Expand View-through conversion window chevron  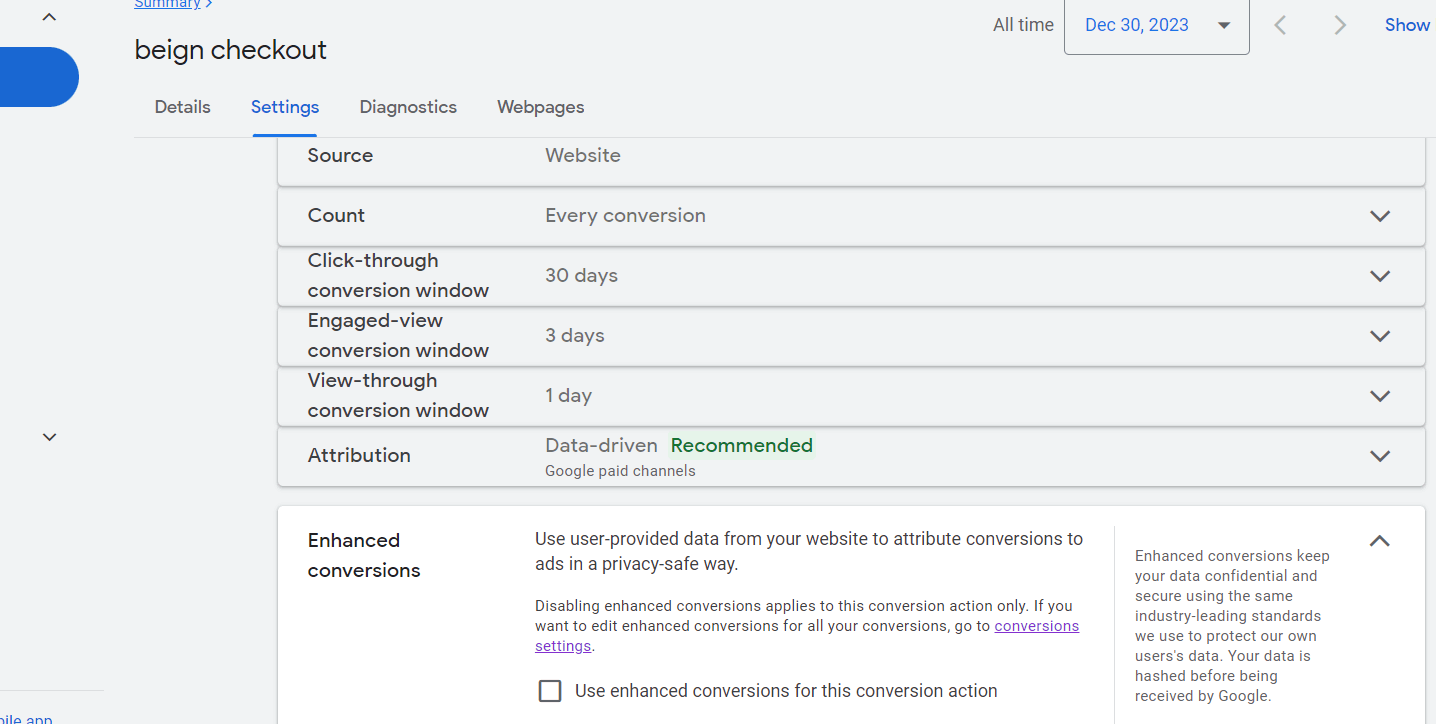click(1380, 396)
